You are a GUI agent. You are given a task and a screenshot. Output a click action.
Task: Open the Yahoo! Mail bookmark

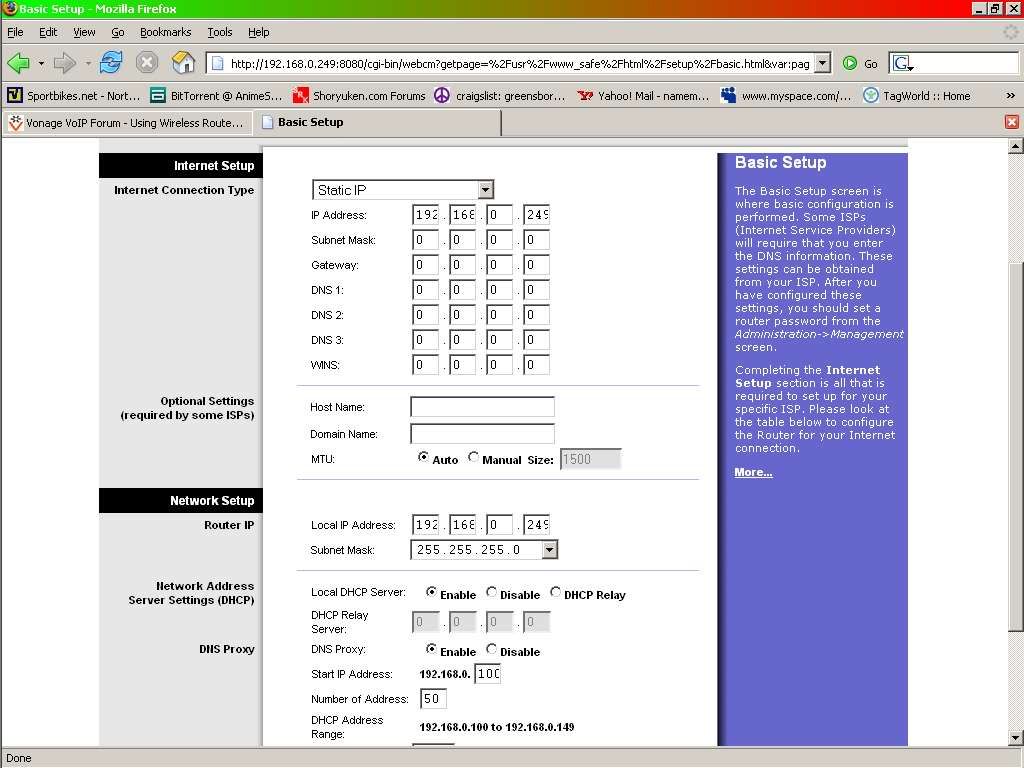tap(643, 96)
